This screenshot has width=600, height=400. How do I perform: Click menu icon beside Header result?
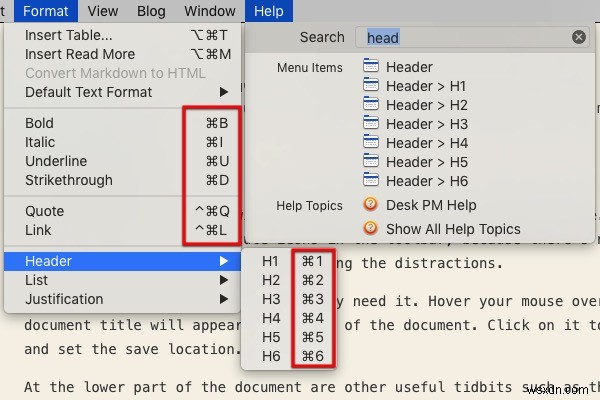[371, 66]
